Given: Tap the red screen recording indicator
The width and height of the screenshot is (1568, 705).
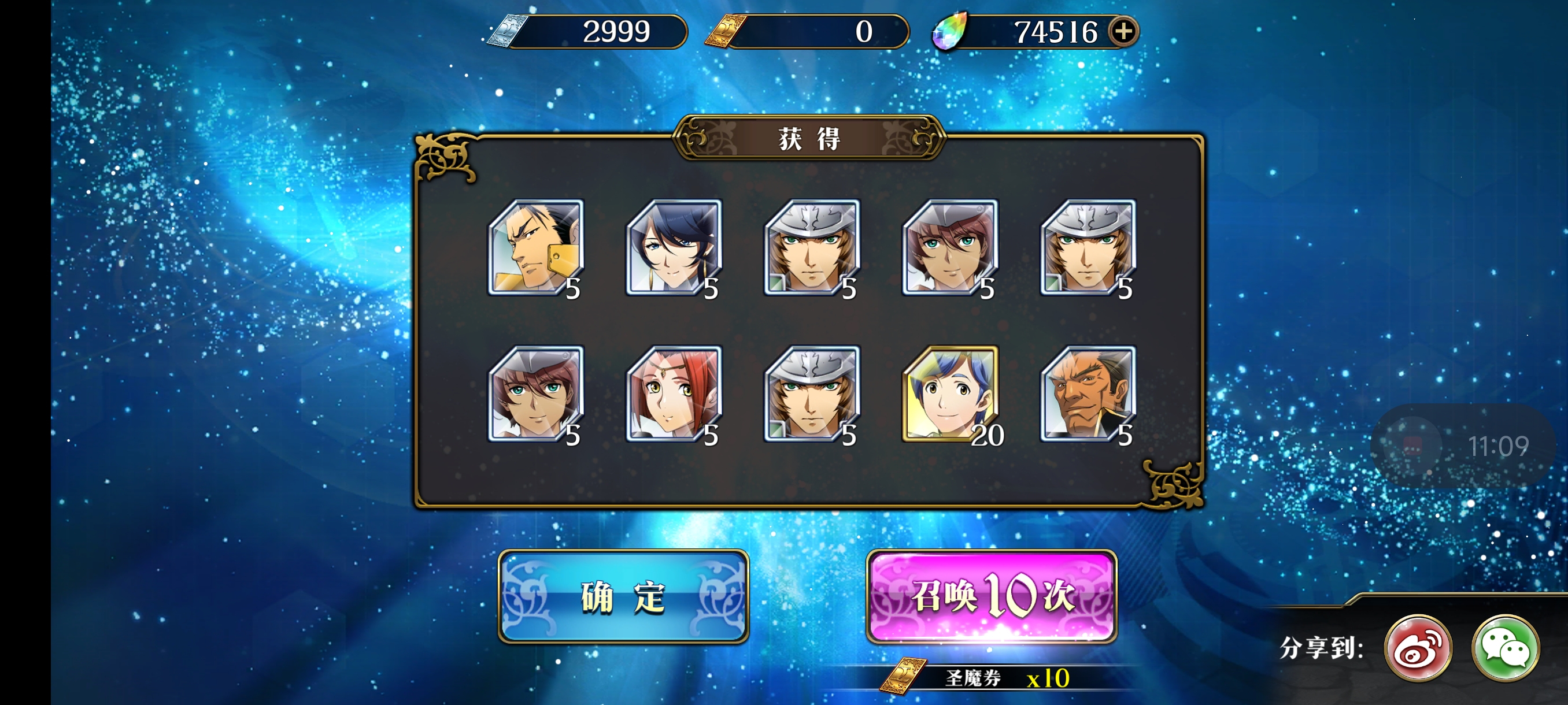Looking at the screenshot, I should click(1413, 446).
